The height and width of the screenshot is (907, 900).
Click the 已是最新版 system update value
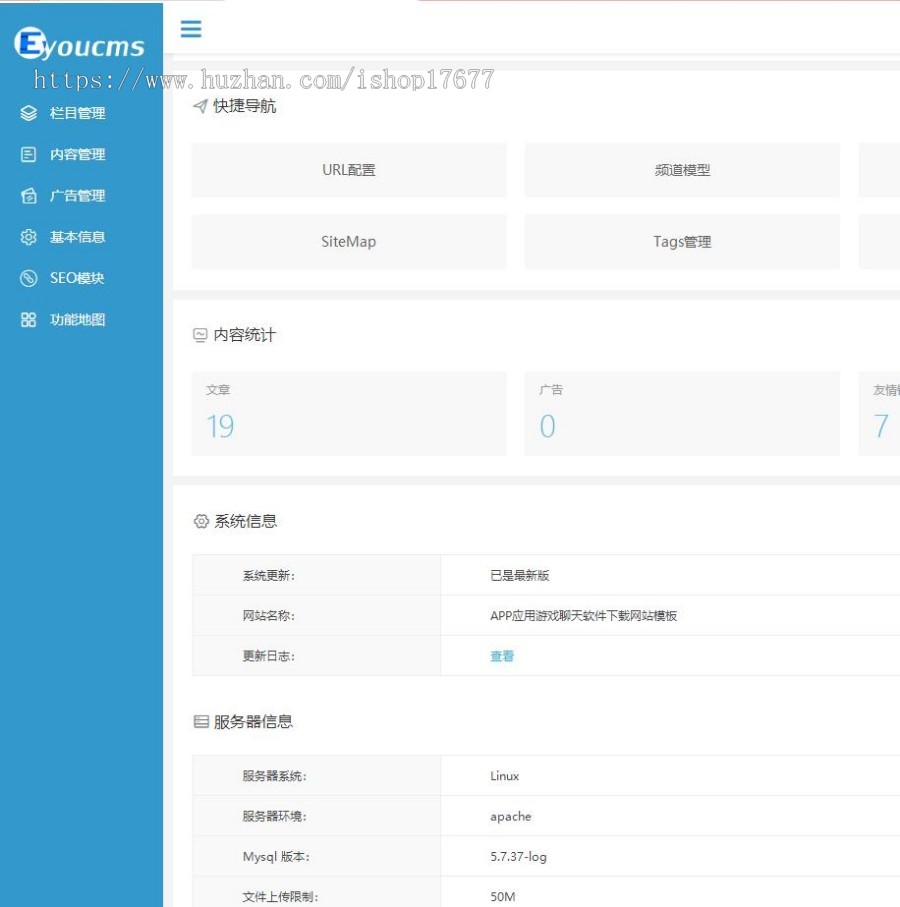tap(519, 576)
